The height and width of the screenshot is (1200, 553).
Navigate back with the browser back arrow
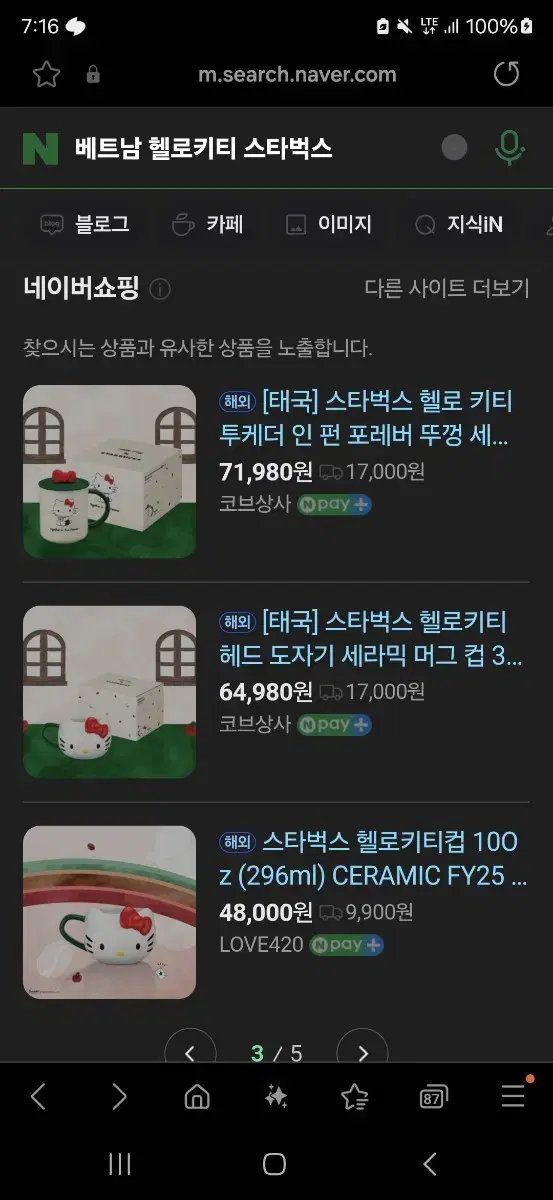pyautogui.click(x=38, y=1097)
